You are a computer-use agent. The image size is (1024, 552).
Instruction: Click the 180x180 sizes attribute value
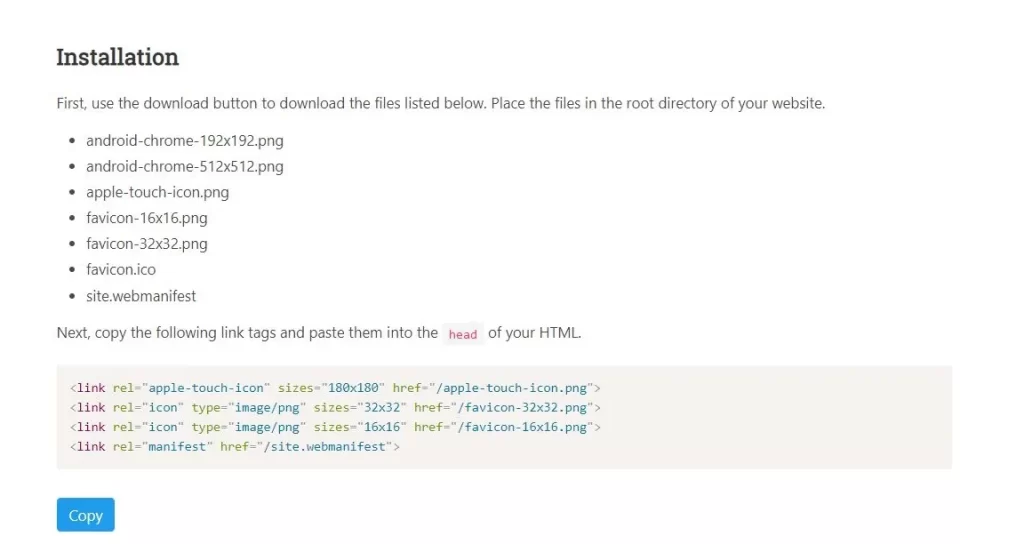point(353,388)
